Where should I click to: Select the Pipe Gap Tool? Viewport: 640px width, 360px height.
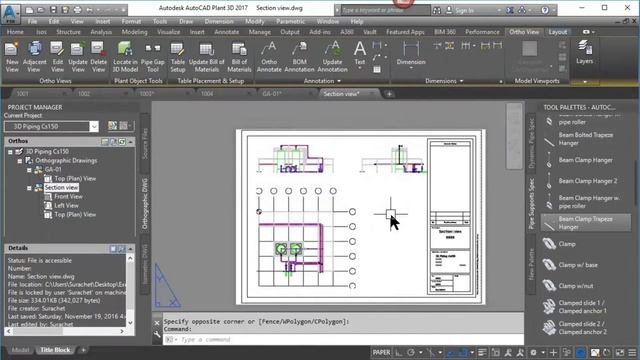pyautogui.click(x=152, y=57)
